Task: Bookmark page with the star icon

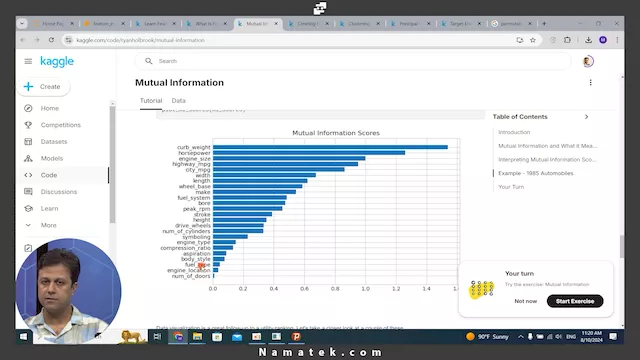Action: [533, 40]
